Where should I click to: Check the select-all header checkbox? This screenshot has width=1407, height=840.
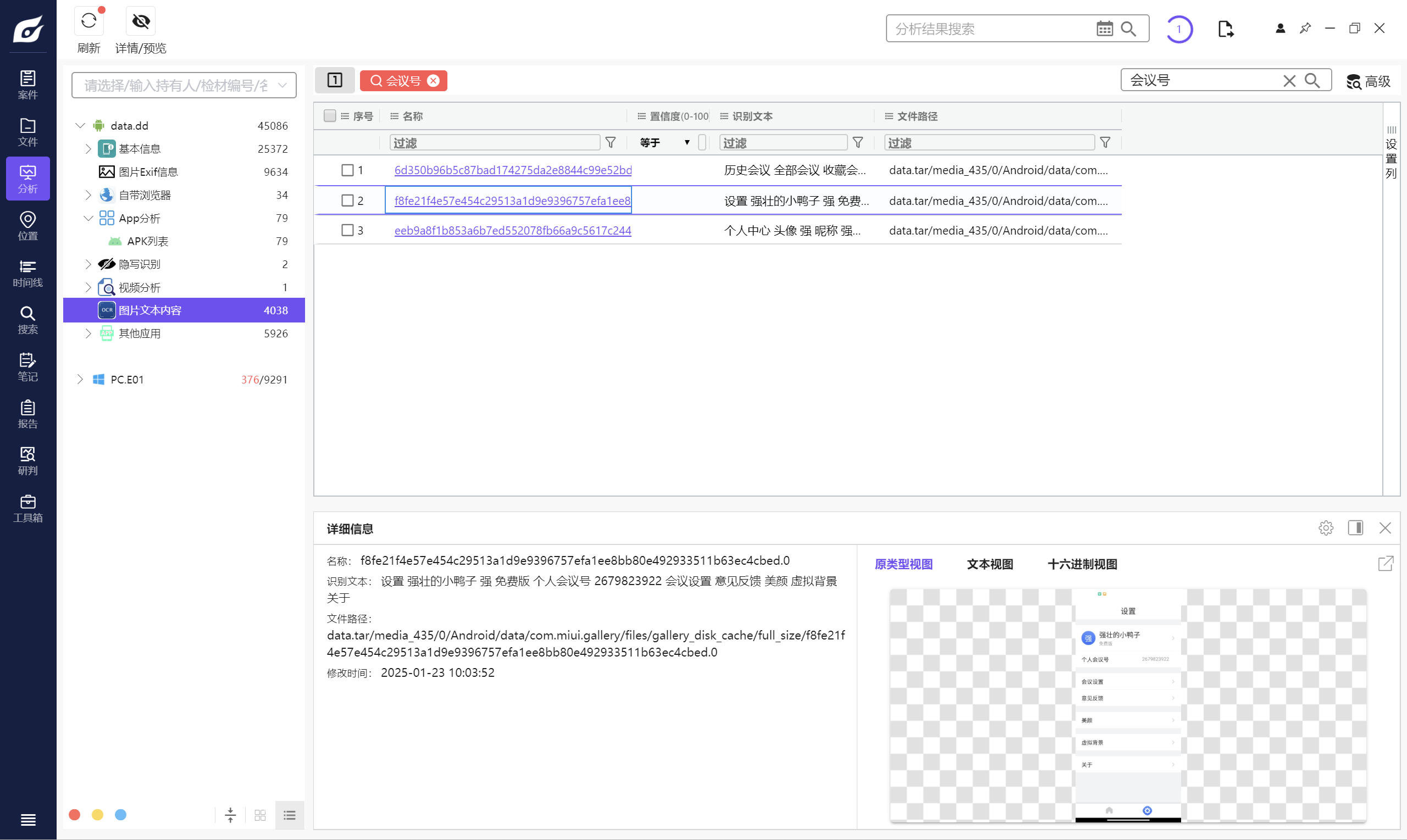click(x=330, y=115)
